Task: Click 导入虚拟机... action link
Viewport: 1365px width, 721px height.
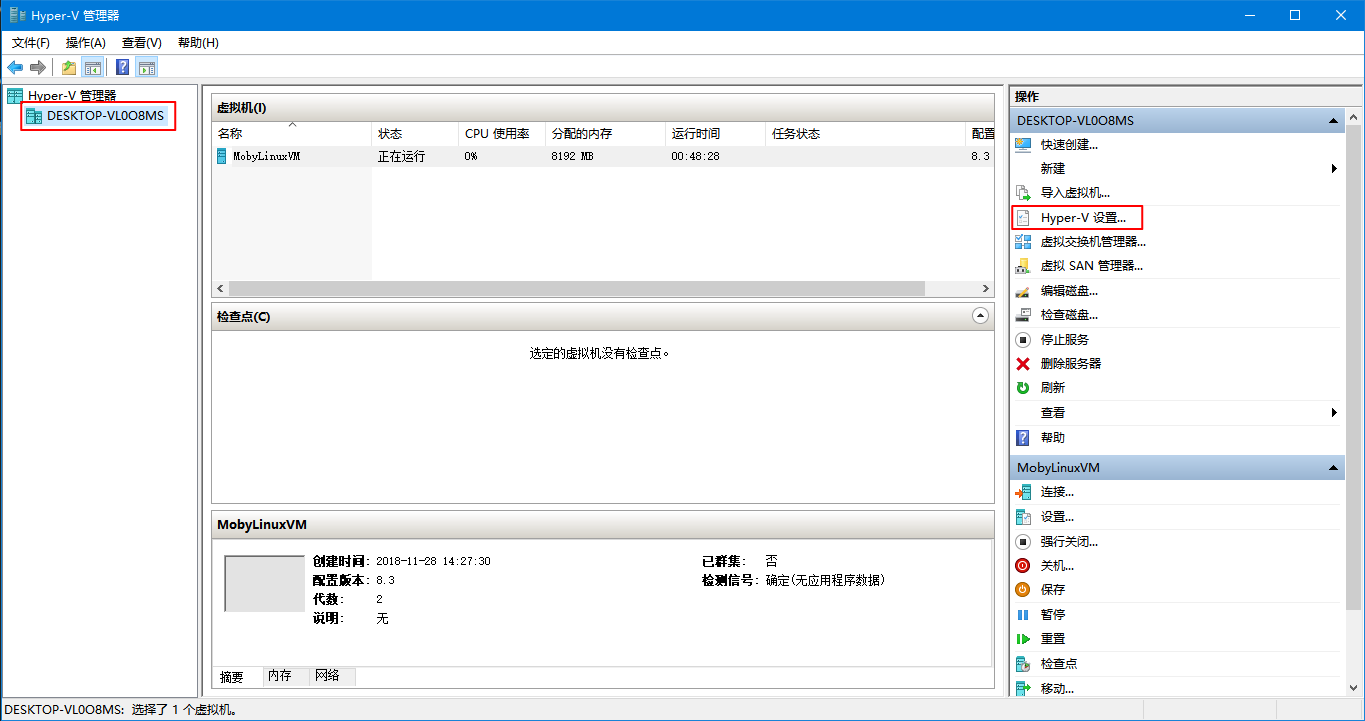Action: pos(1075,192)
